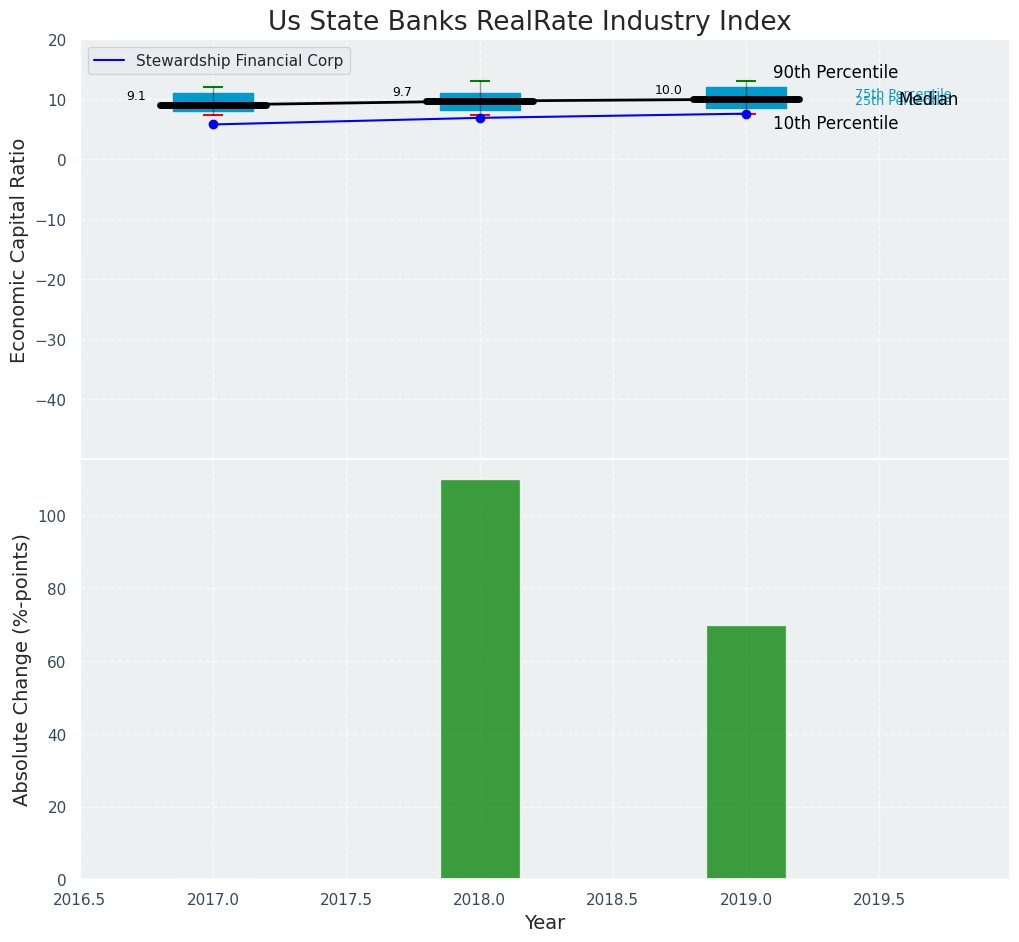Select the 2018 green bar
This screenshot has height=942, width=1019.
[x=480, y=679]
